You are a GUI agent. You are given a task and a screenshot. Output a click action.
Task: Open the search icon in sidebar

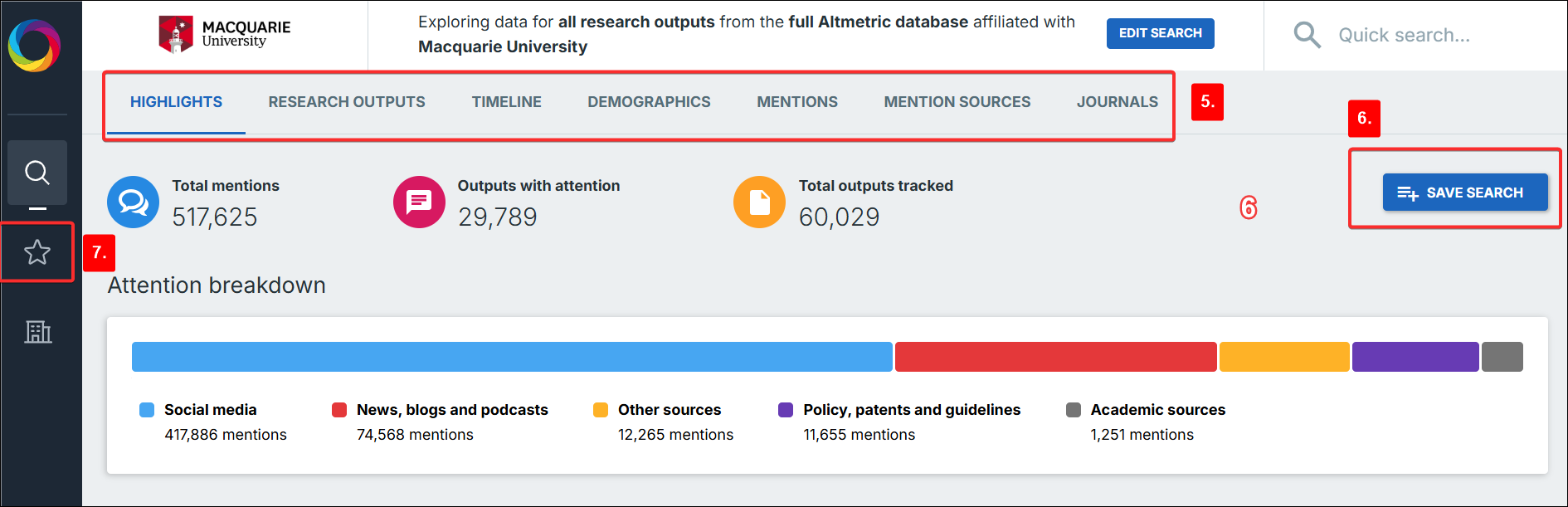37,173
